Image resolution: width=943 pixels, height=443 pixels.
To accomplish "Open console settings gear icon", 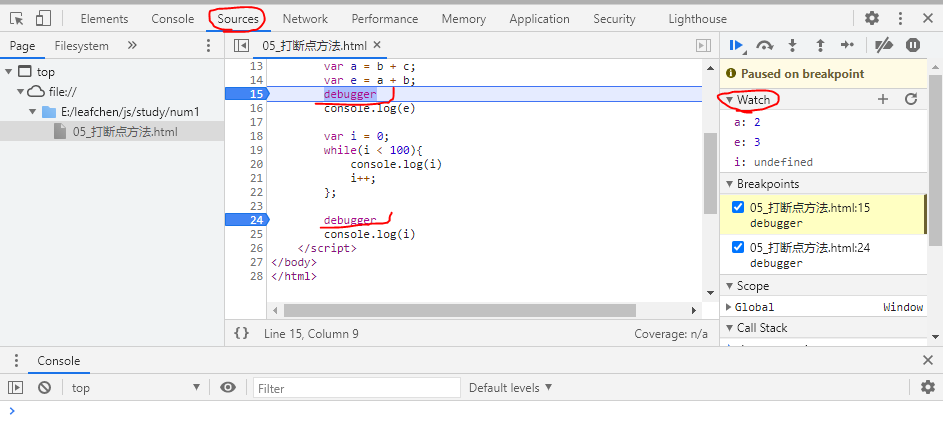I will 928,387.
